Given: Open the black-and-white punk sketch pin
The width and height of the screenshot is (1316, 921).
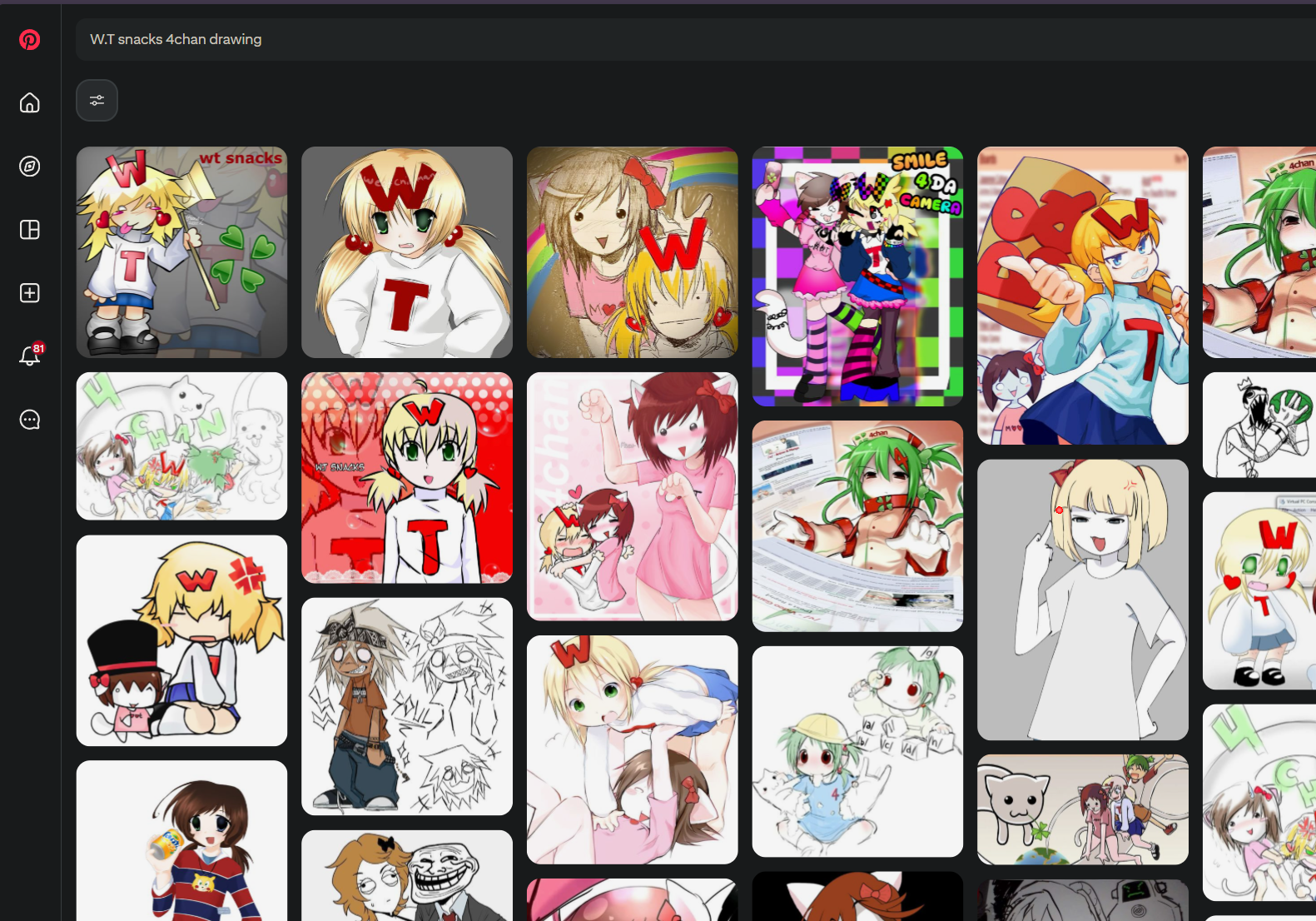Looking at the screenshot, I should pos(406,706).
